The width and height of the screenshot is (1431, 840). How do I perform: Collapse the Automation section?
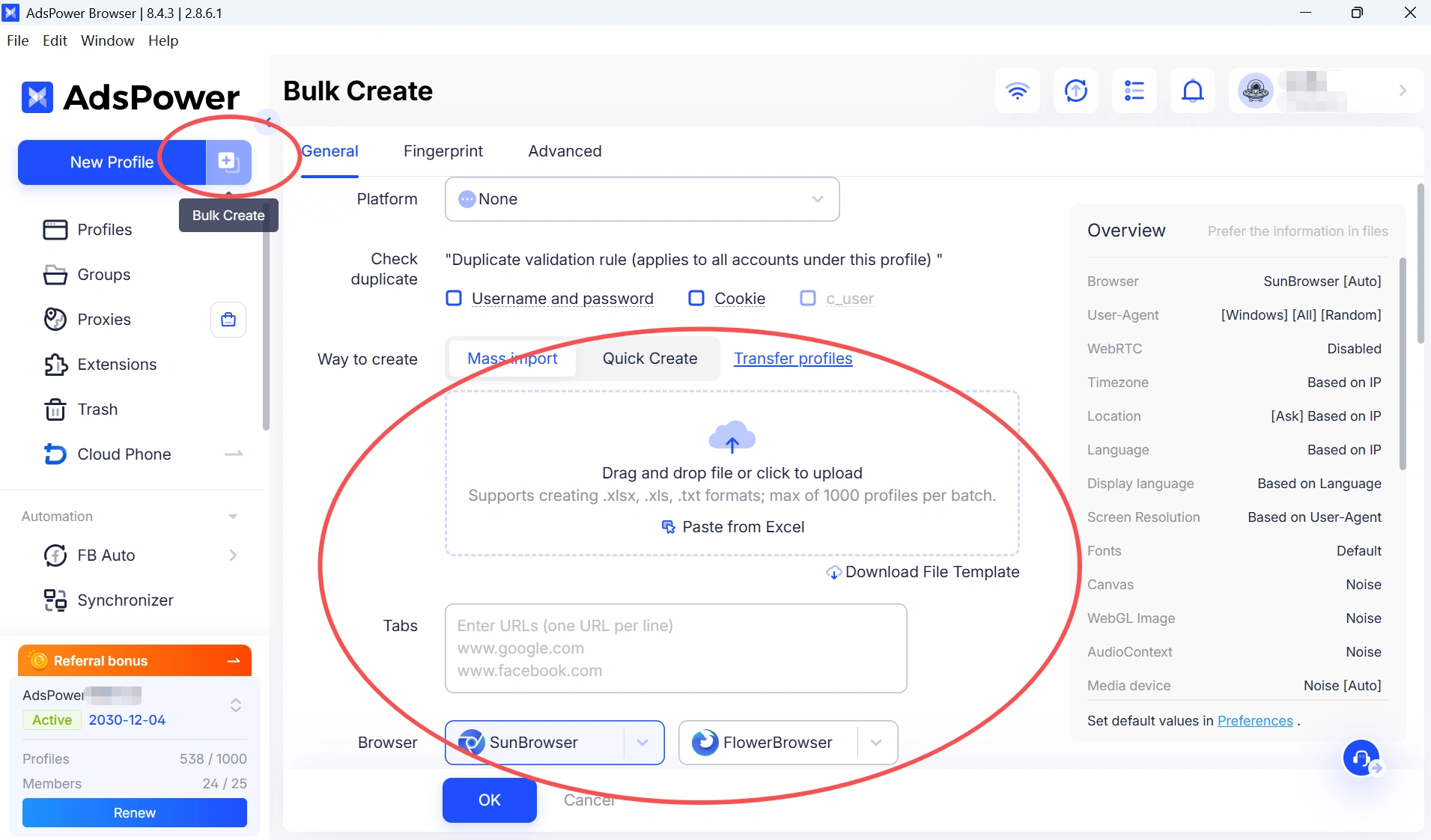pos(233,516)
